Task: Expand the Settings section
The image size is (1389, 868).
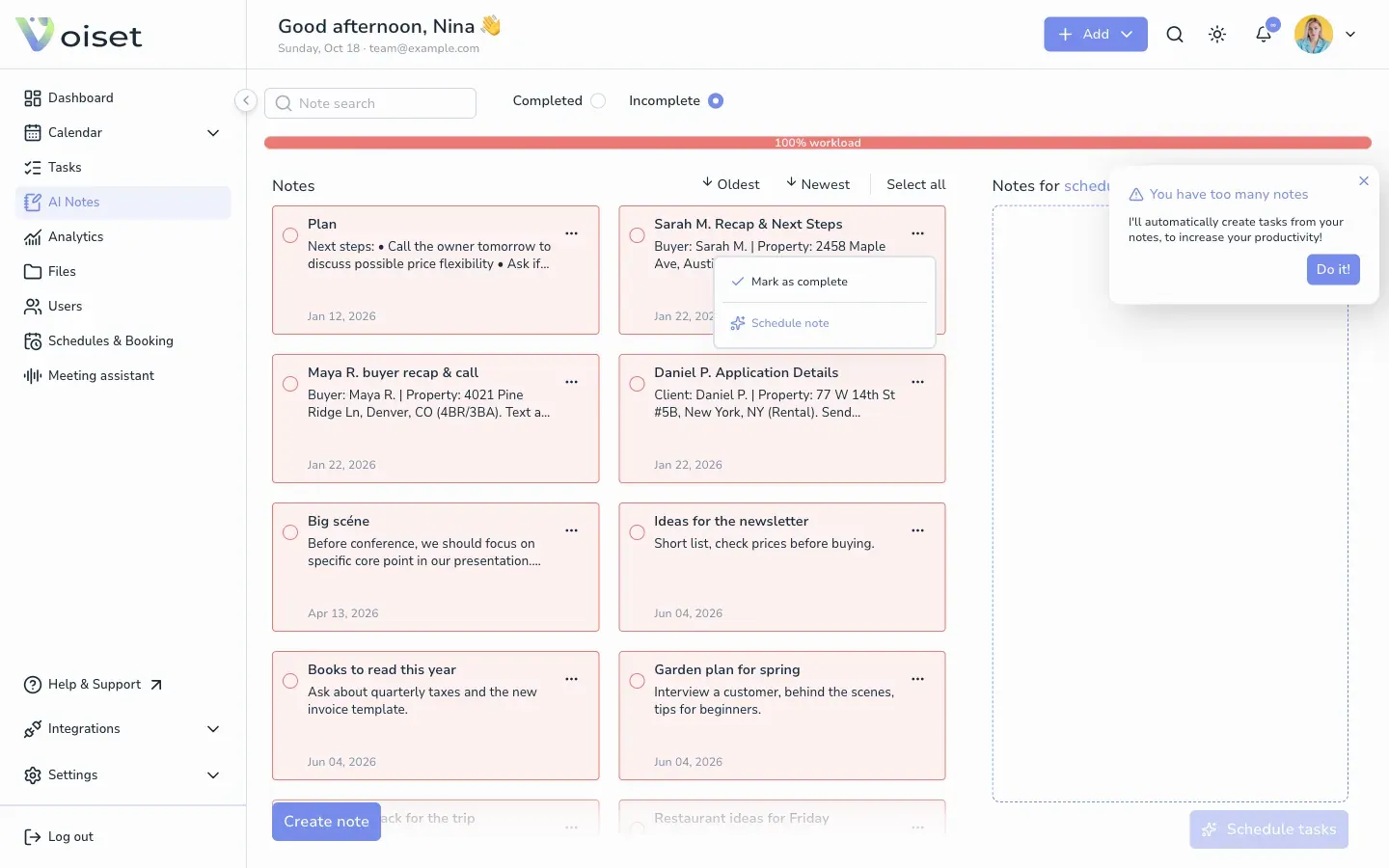Action: click(123, 775)
